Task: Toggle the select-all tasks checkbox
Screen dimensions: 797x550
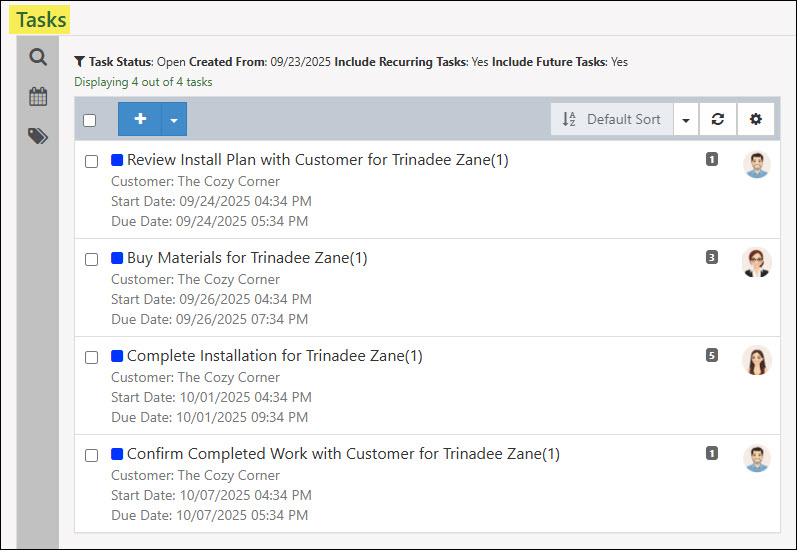Action: tap(90, 120)
